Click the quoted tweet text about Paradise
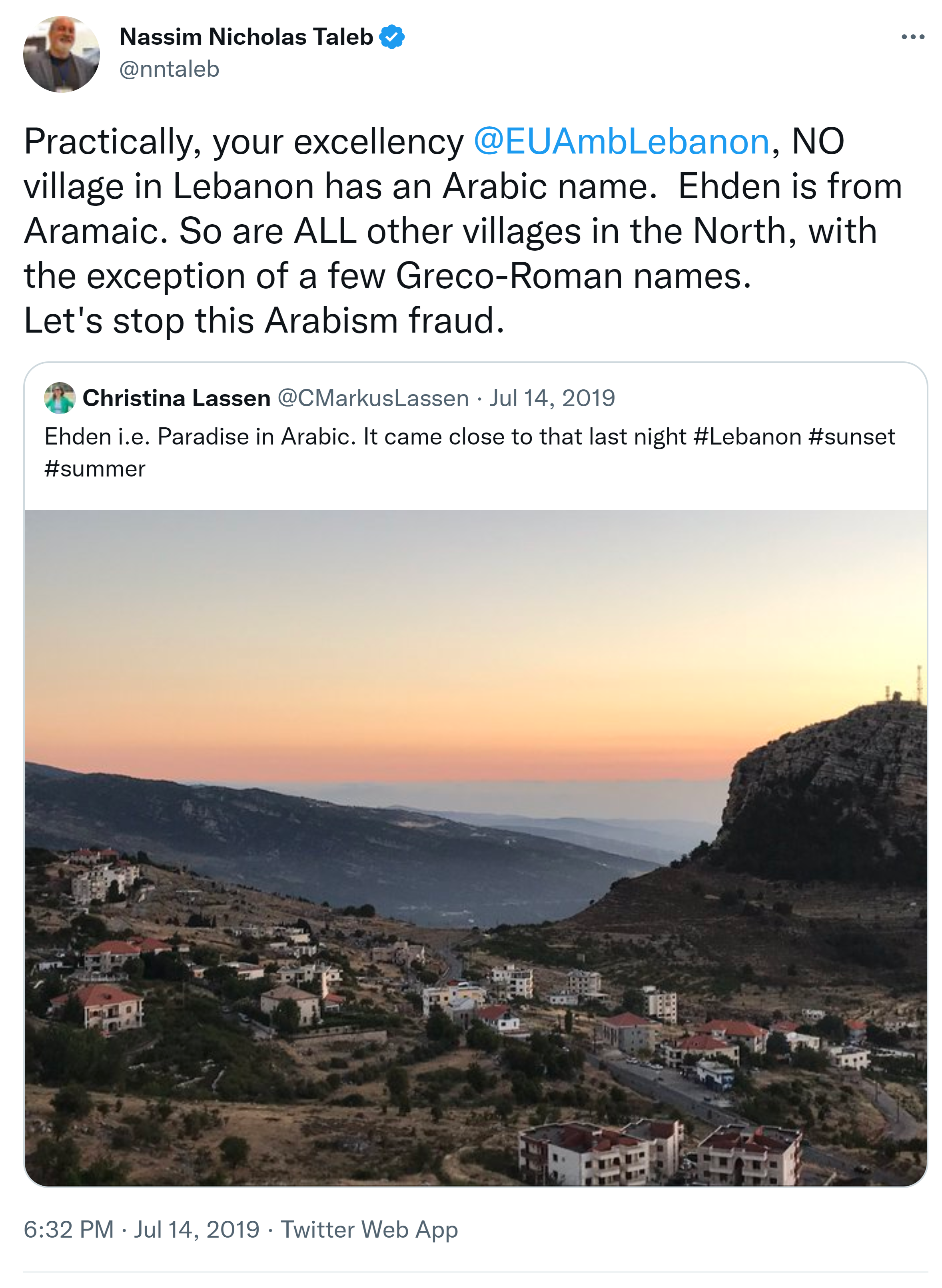This screenshot has width=942, height=1288. 365,437
